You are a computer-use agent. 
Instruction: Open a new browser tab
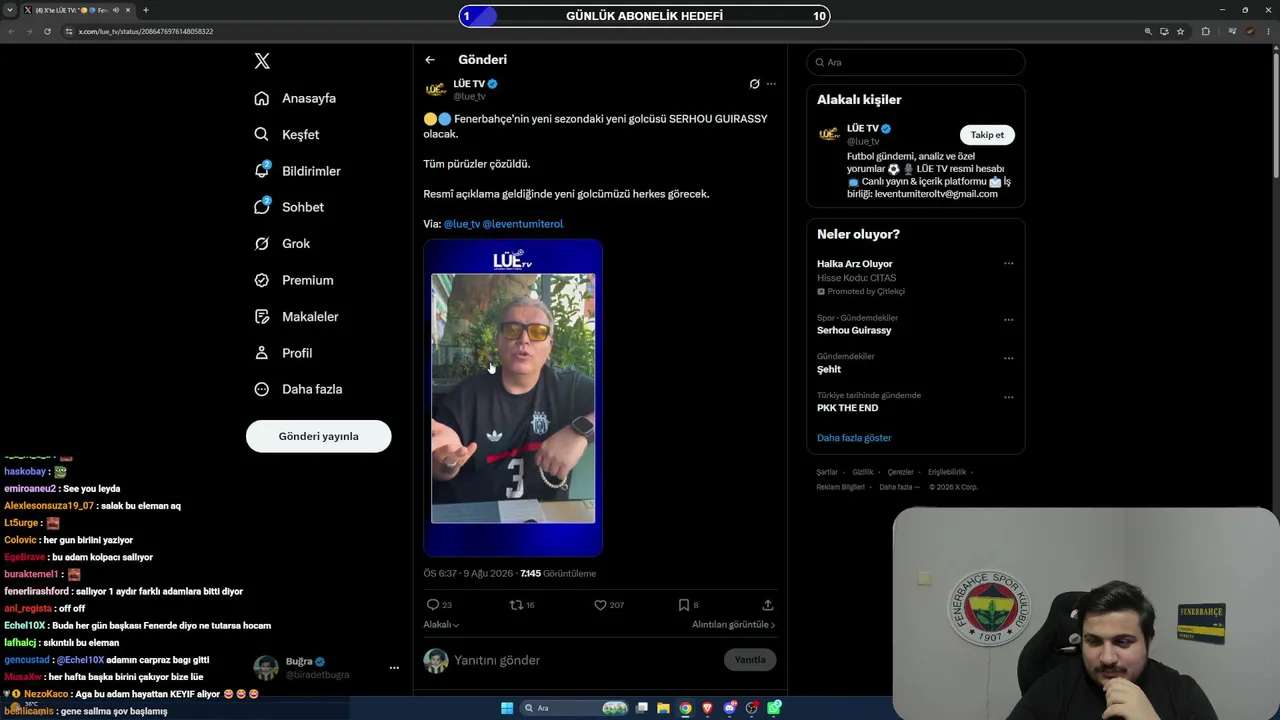(x=145, y=10)
